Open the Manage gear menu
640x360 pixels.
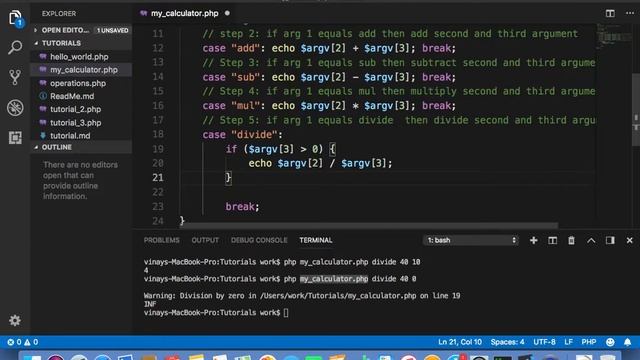point(15,320)
